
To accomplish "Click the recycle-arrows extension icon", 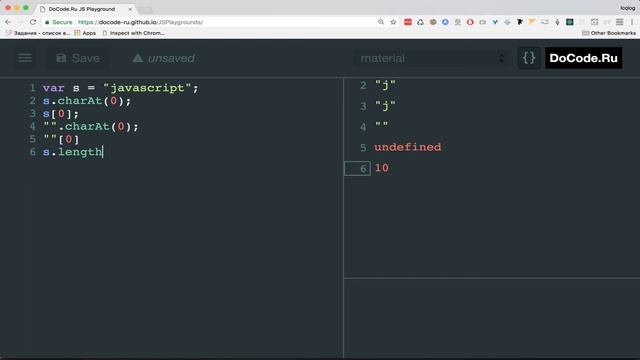I will pos(420,22).
